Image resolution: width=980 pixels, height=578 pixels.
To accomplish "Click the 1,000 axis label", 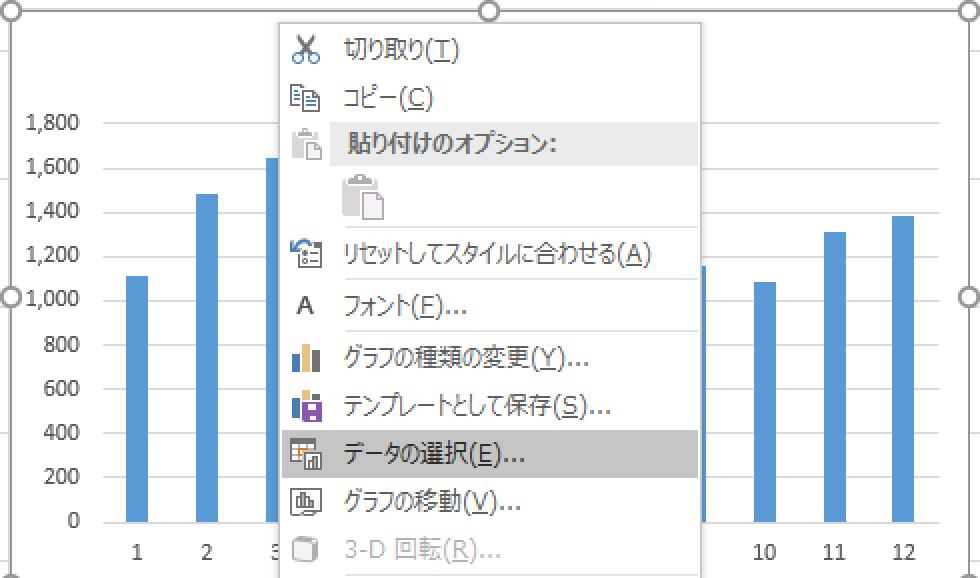I will [52, 299].
